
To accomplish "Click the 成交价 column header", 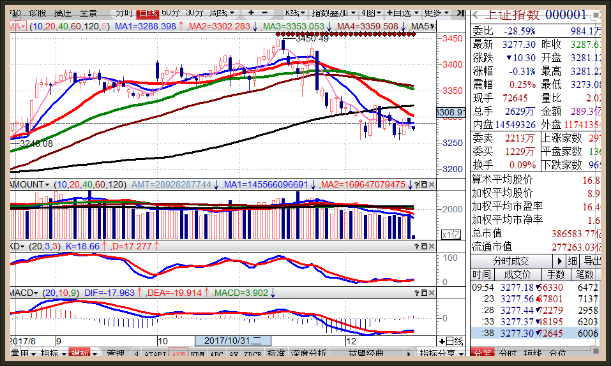I will pyautogui.click(x=517, y=275).
